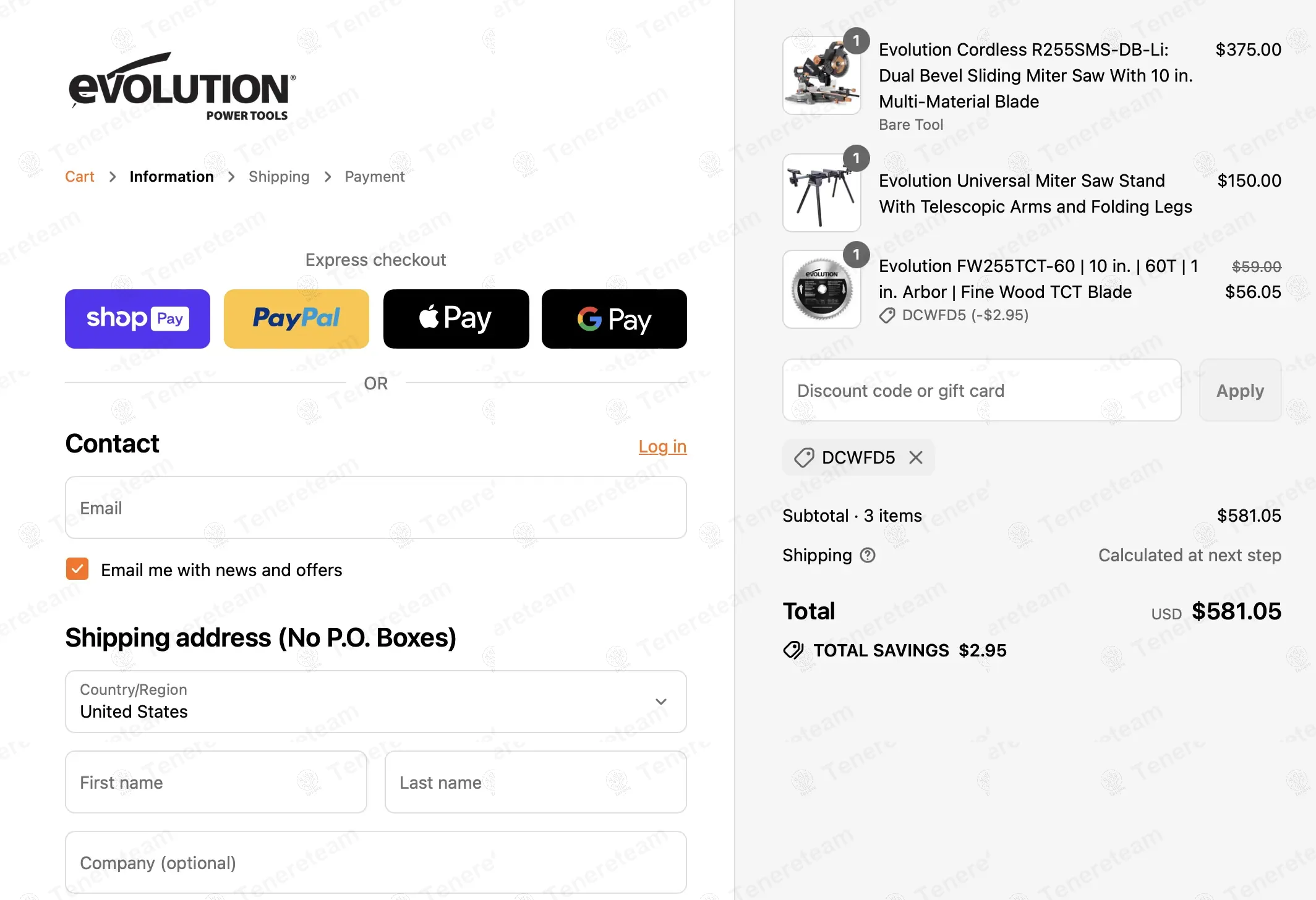This screenshot has width=1316, height=900.
Task: Open the miter saw product thumbnail
Action: tap(821, 75)
